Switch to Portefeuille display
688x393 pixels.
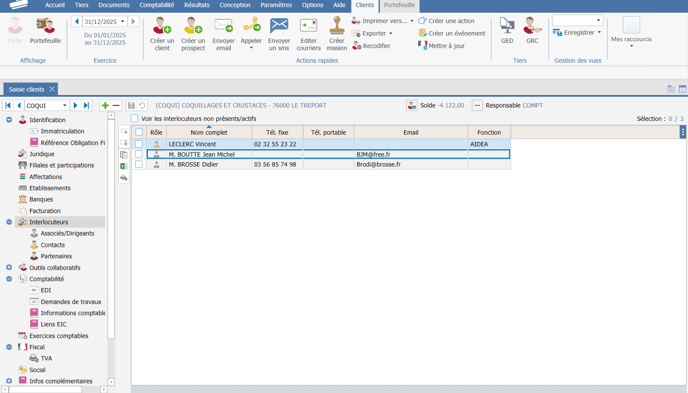coord(45,30)
